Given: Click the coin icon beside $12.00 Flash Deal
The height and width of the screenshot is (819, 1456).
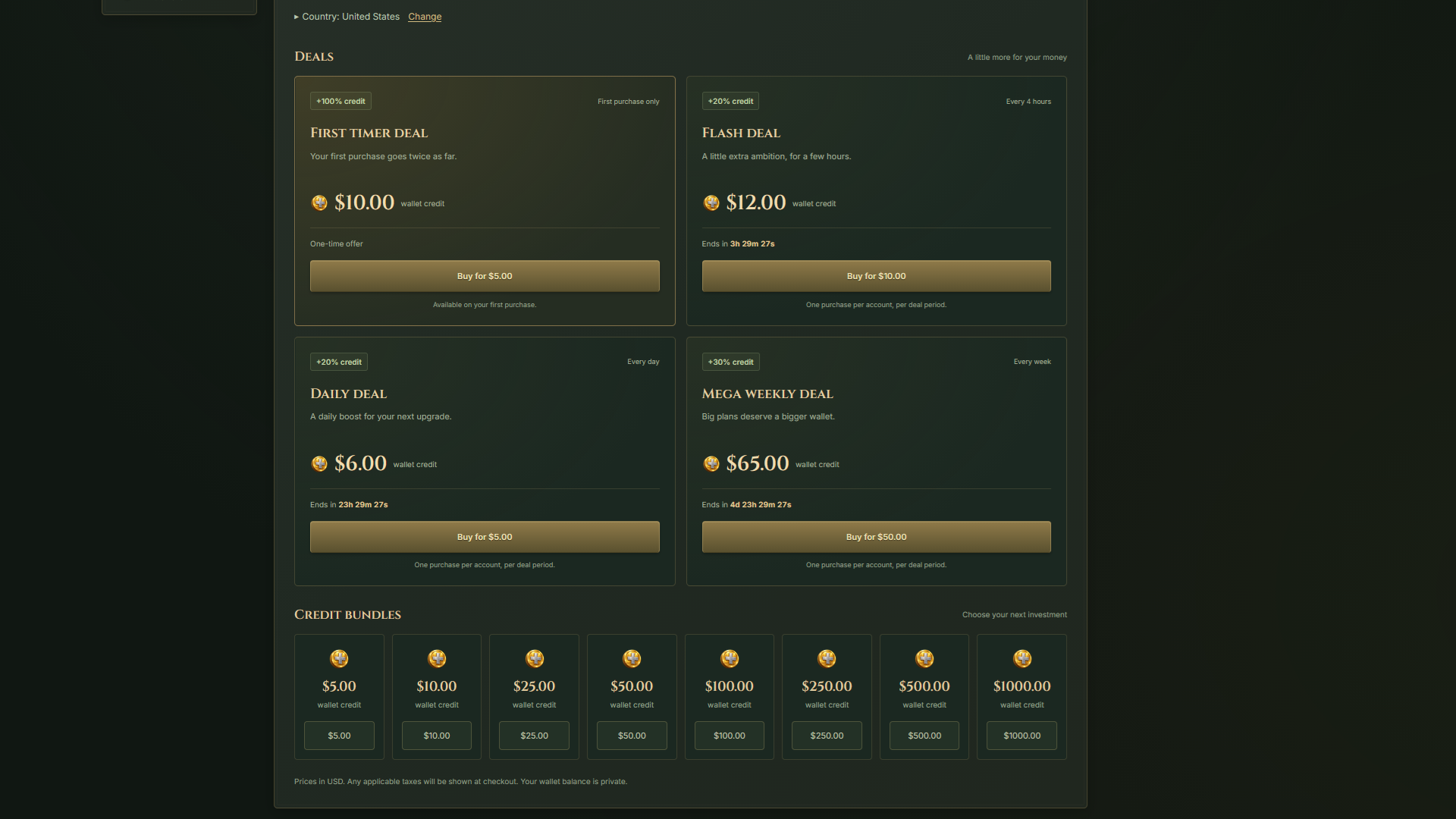Looking at the screenshot, I should [x=711, y=202].
